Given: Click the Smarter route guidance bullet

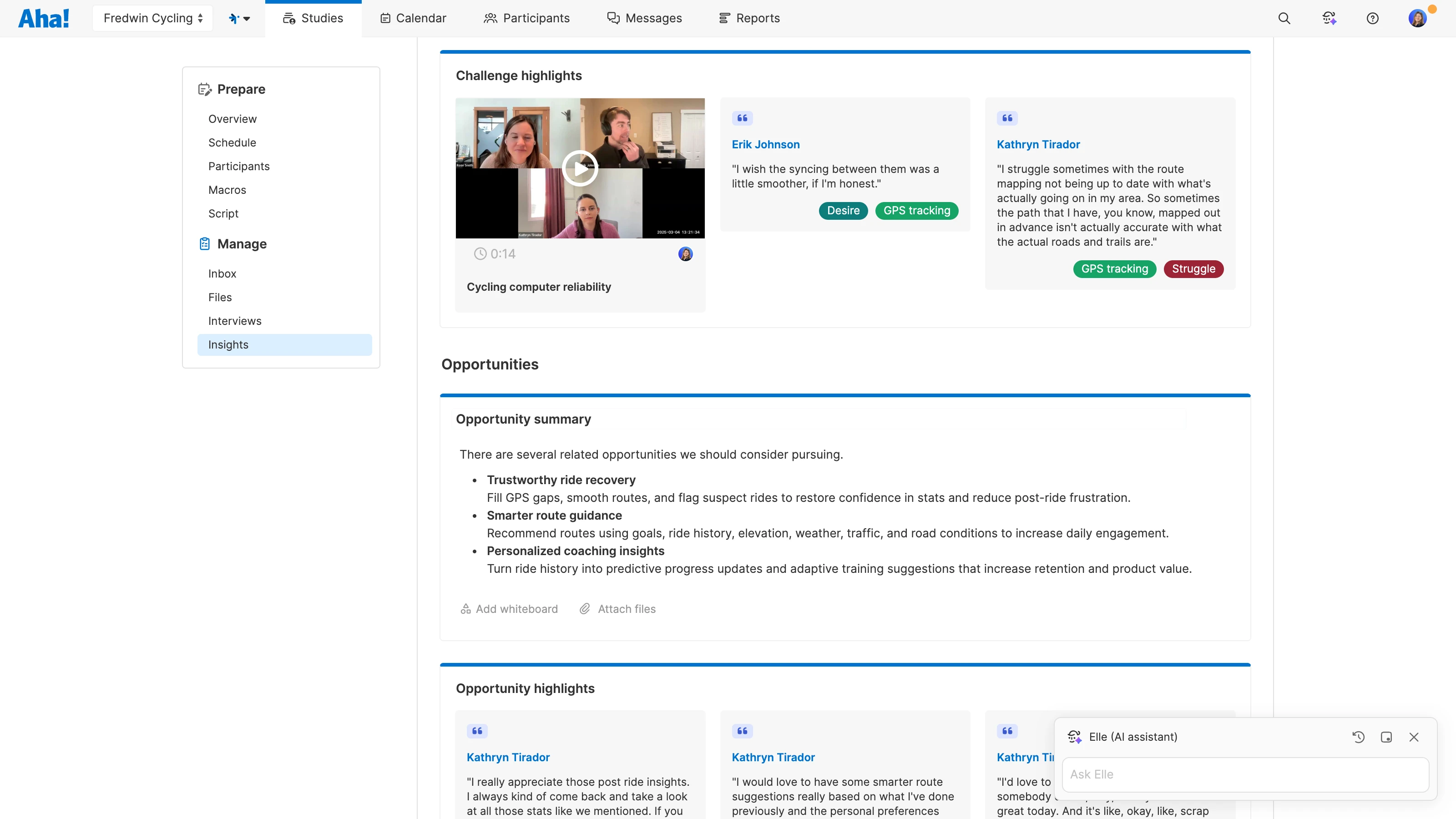Looking at the screenshot, I should (x=554, y=516).
